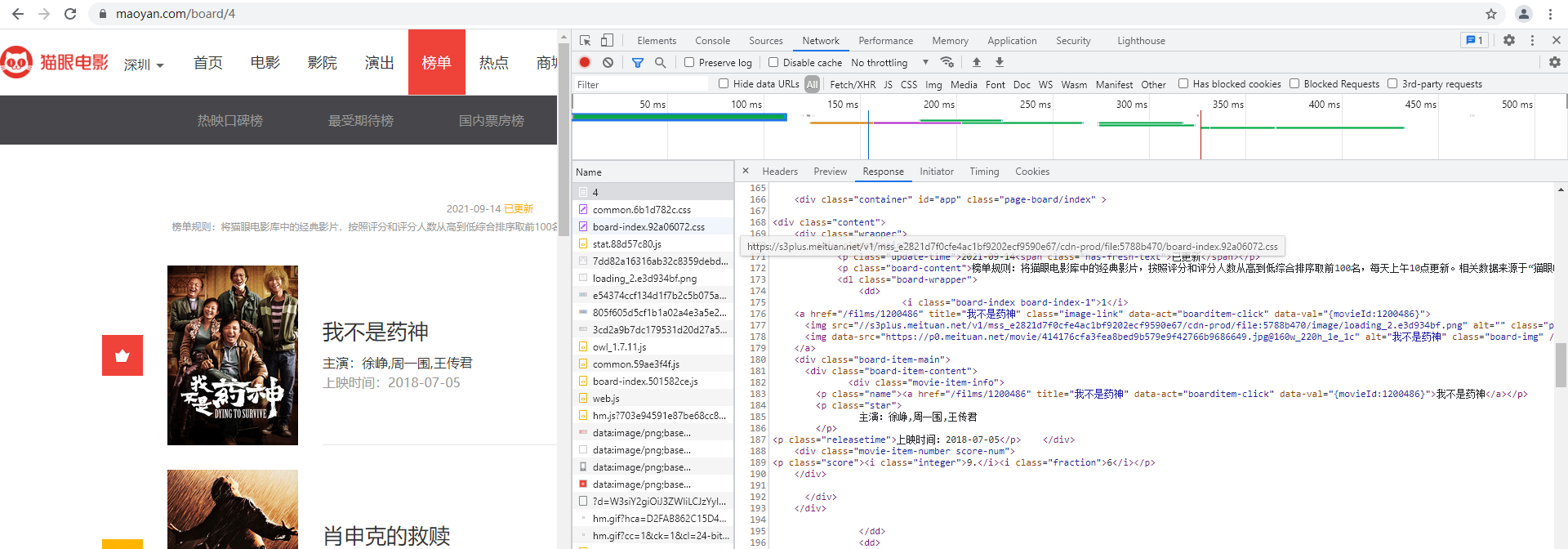
Task: Select the owl_1.7.11.js request
Action: 653,346
